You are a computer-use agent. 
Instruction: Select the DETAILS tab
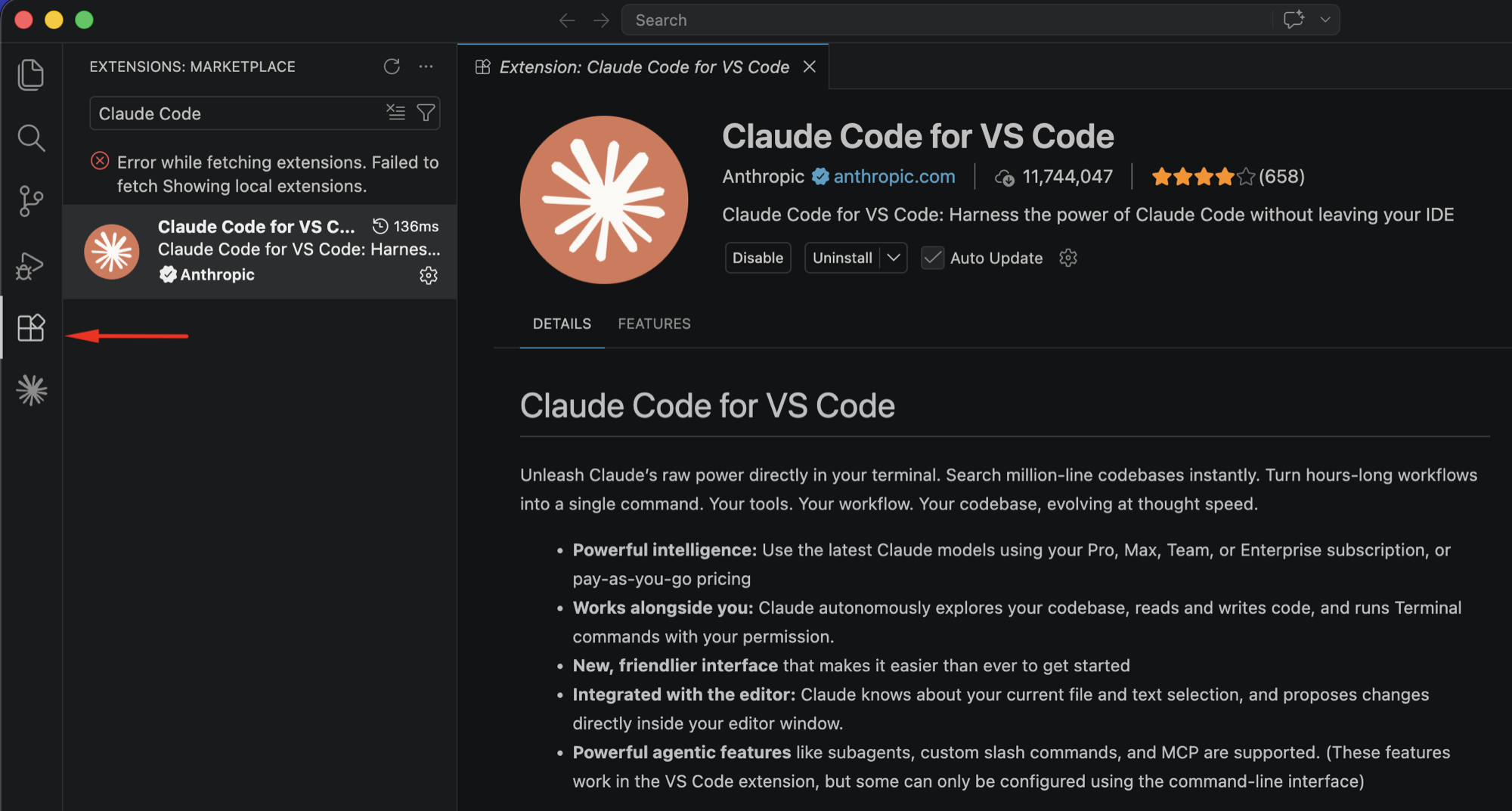point(562,323)
